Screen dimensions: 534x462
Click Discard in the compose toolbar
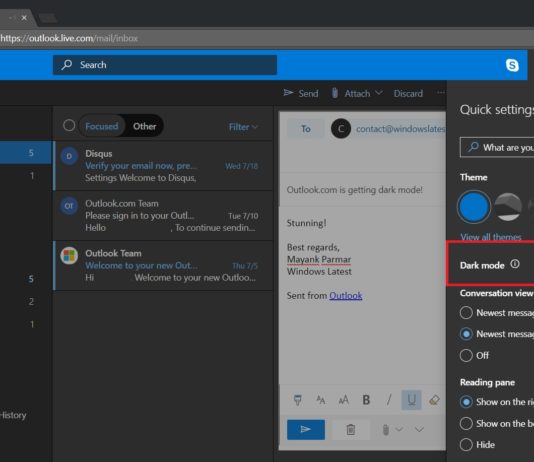408,93
